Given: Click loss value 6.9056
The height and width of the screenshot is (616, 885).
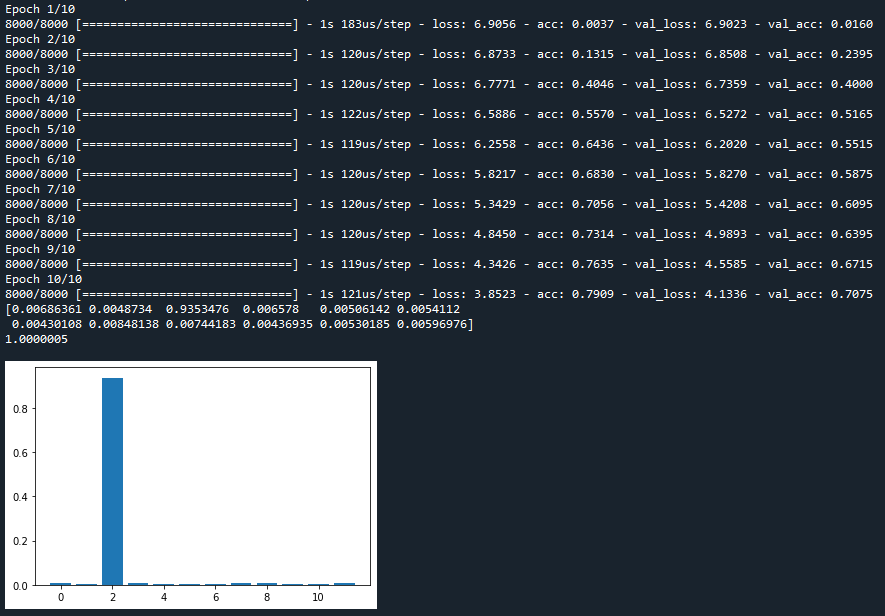Looking at the screenshot, I should click(x=495, y=24).
